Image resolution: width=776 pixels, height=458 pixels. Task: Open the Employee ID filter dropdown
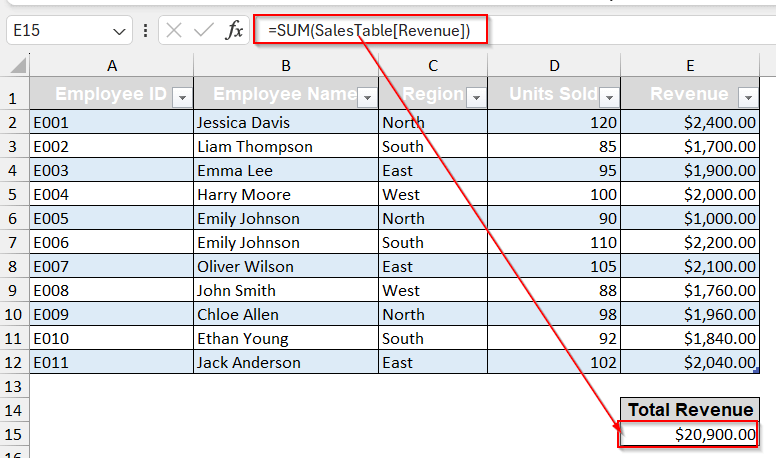[x=181, y=97]
